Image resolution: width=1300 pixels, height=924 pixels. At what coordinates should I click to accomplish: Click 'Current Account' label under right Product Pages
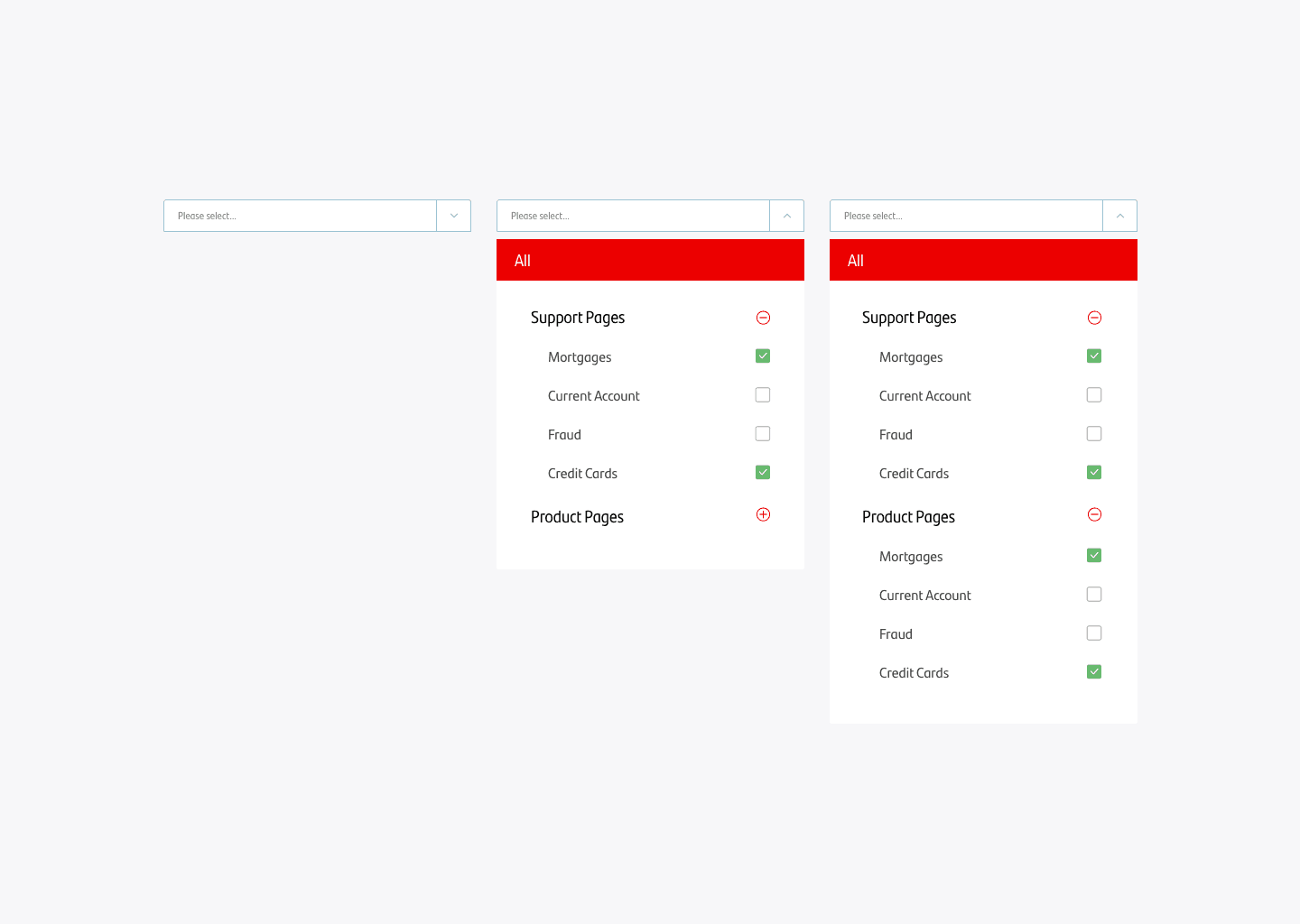click(924, 595)
